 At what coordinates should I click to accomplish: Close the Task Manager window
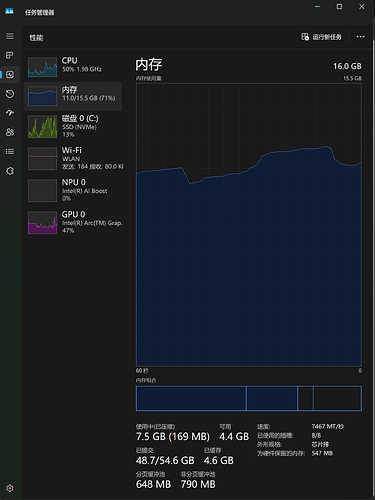[x=362, y=7]
